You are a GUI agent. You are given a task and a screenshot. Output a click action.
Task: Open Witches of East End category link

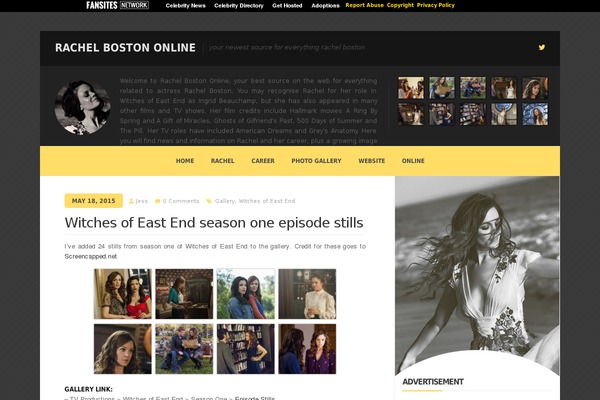tap(267, 201)
